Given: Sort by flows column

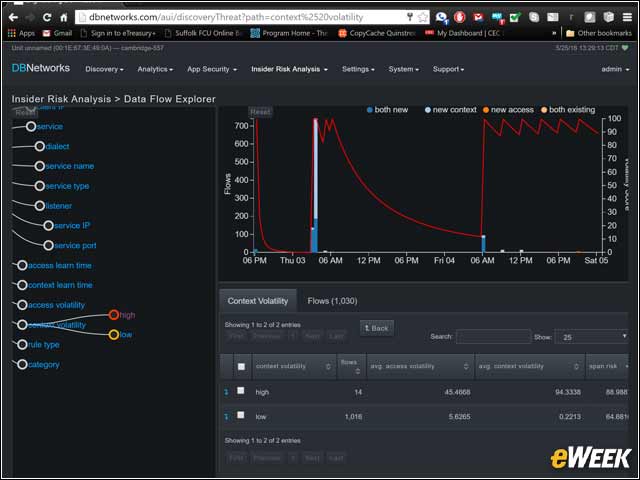Looking at the screenshot, I should 351,367.
